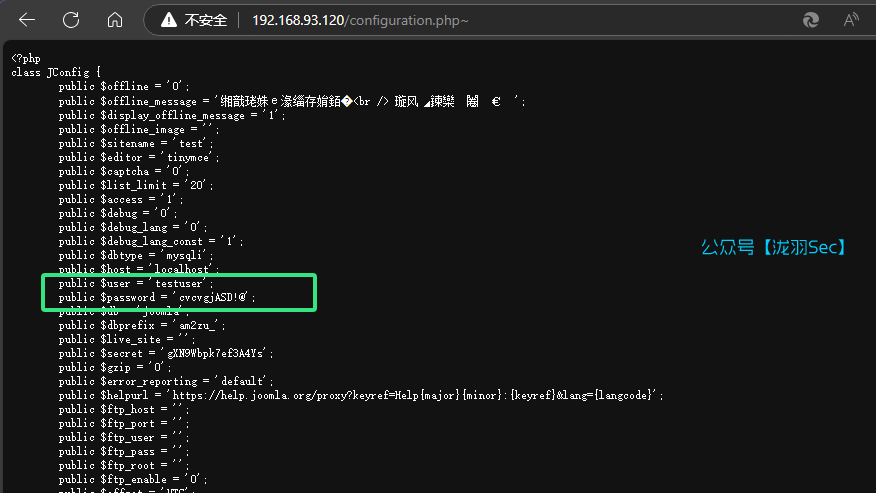This screenshot has width=876, height=493.
Task: Select the public $debug = '0' line
Action: 118,213
